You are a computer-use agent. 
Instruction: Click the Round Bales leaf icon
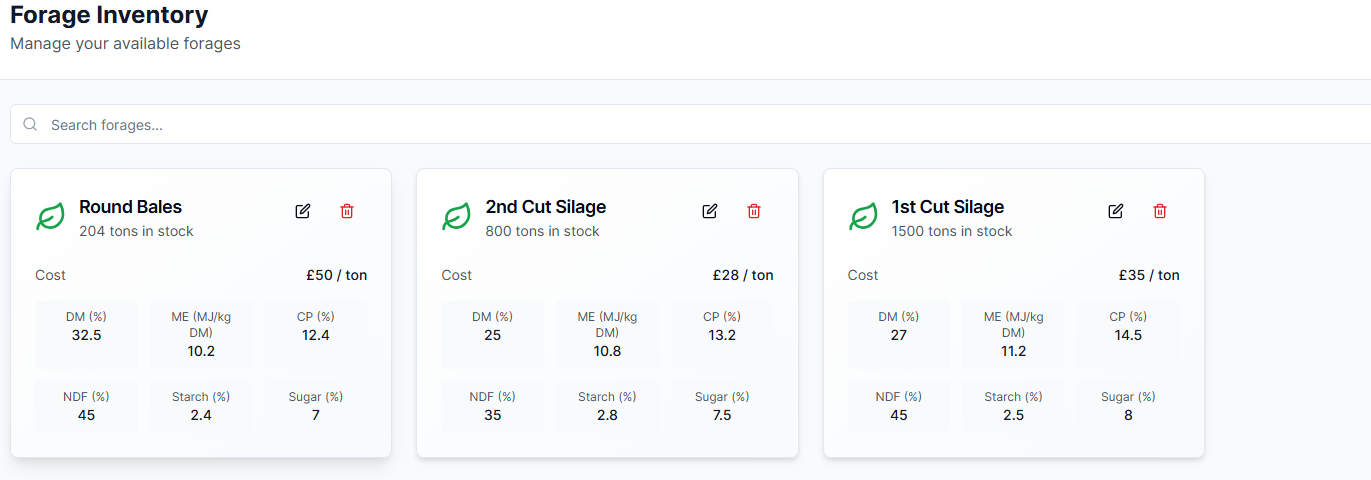point(50,217)
